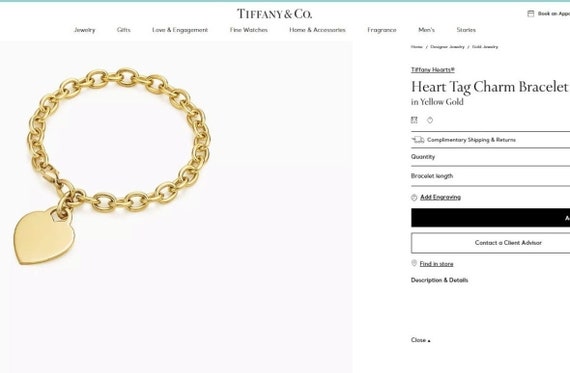Click the Designer Jewelry breadcrumb link
This screenshot has width=570, height=373.
pyautogui.click(x=447, y=47)
